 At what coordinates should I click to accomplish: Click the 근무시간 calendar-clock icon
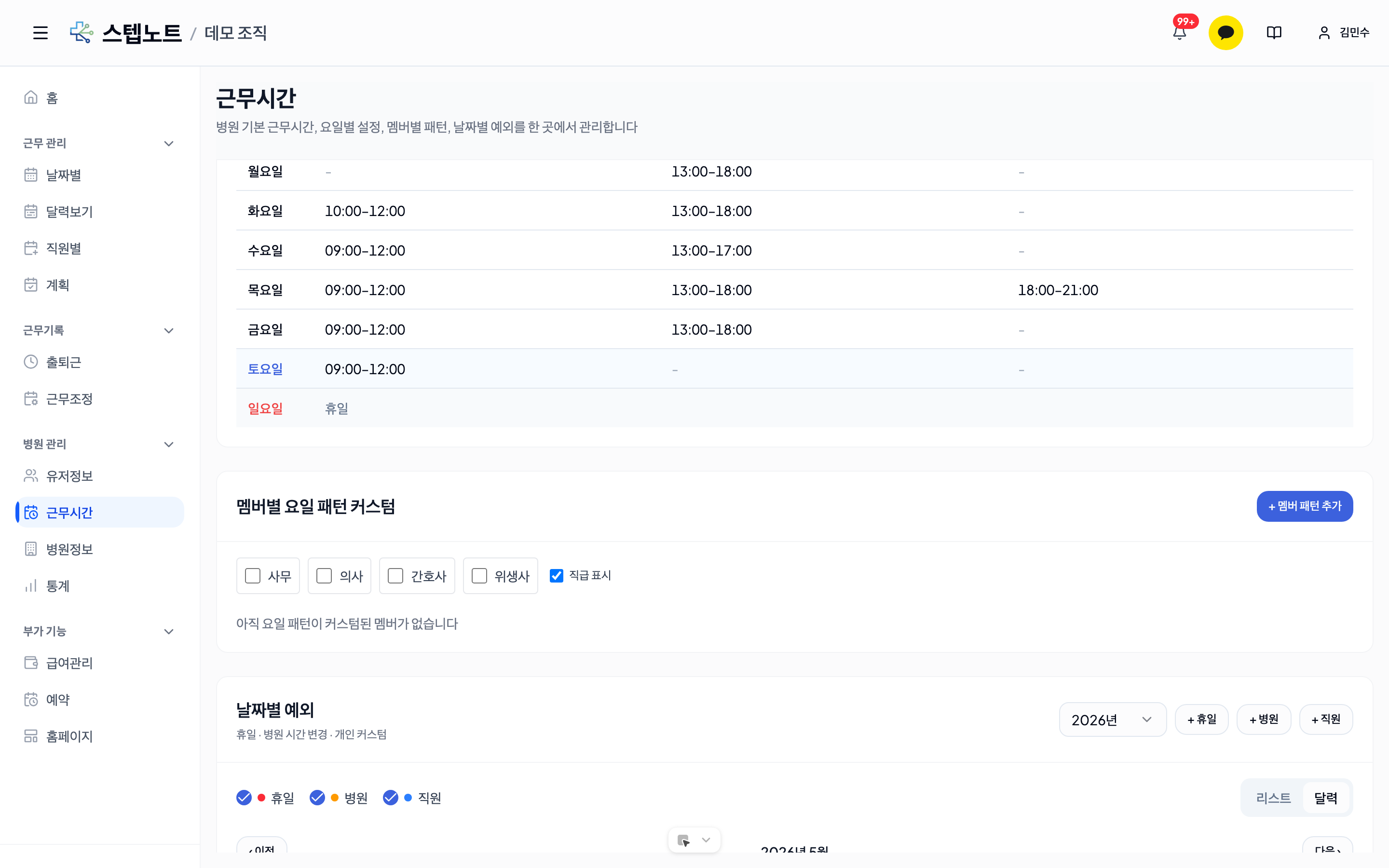click(31, 512)
